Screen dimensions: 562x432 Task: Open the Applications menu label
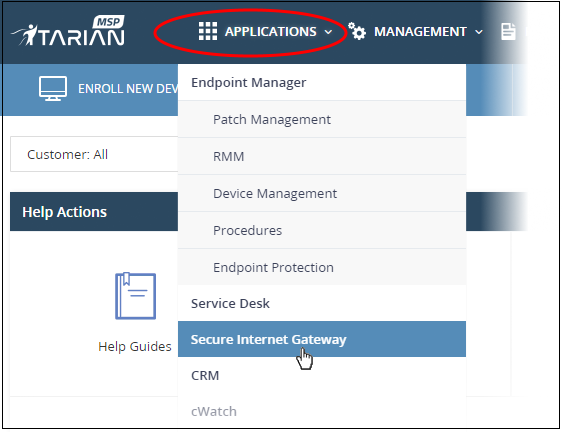coord(271,32)
